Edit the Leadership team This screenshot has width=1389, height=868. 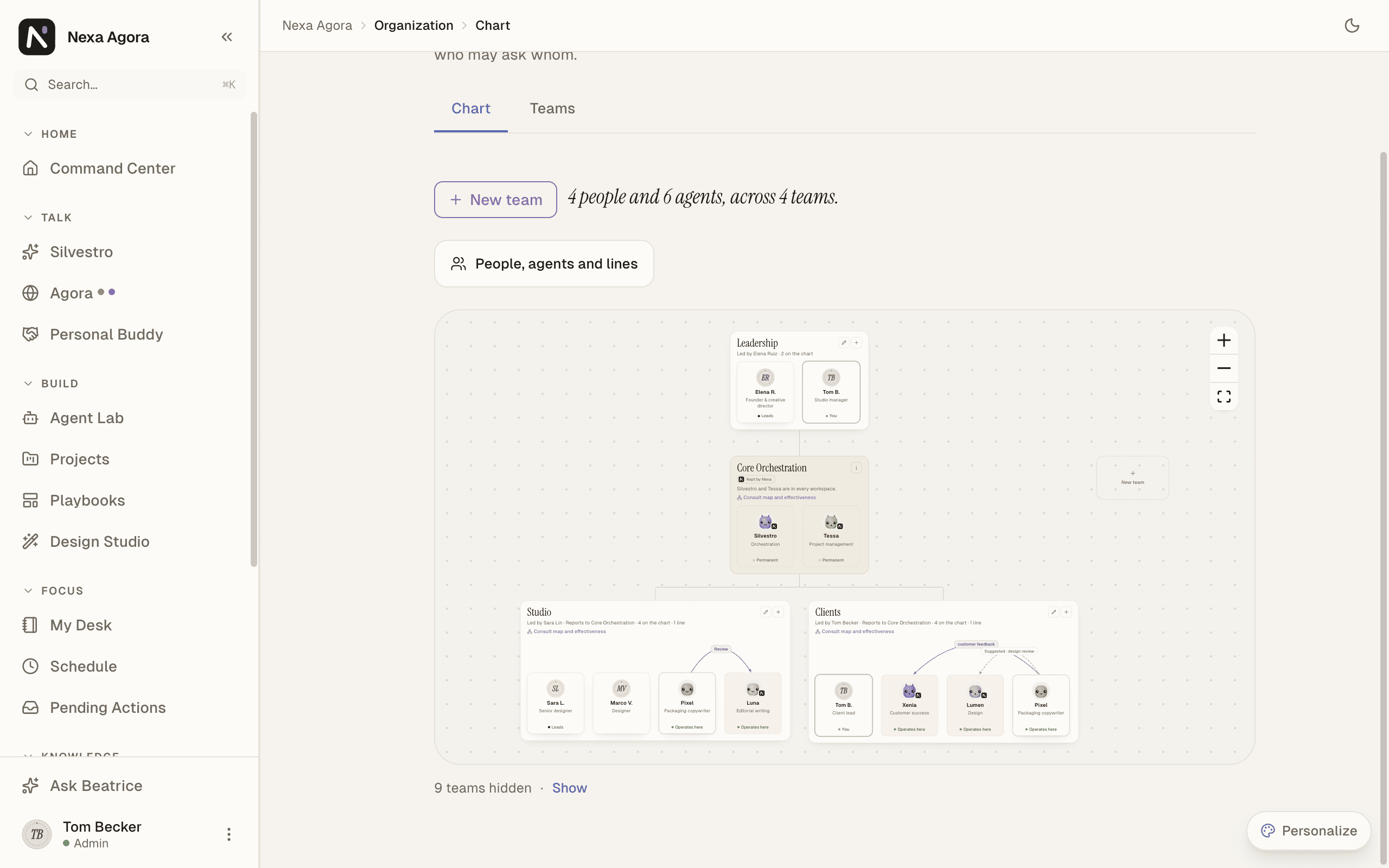tap(844, 343)
